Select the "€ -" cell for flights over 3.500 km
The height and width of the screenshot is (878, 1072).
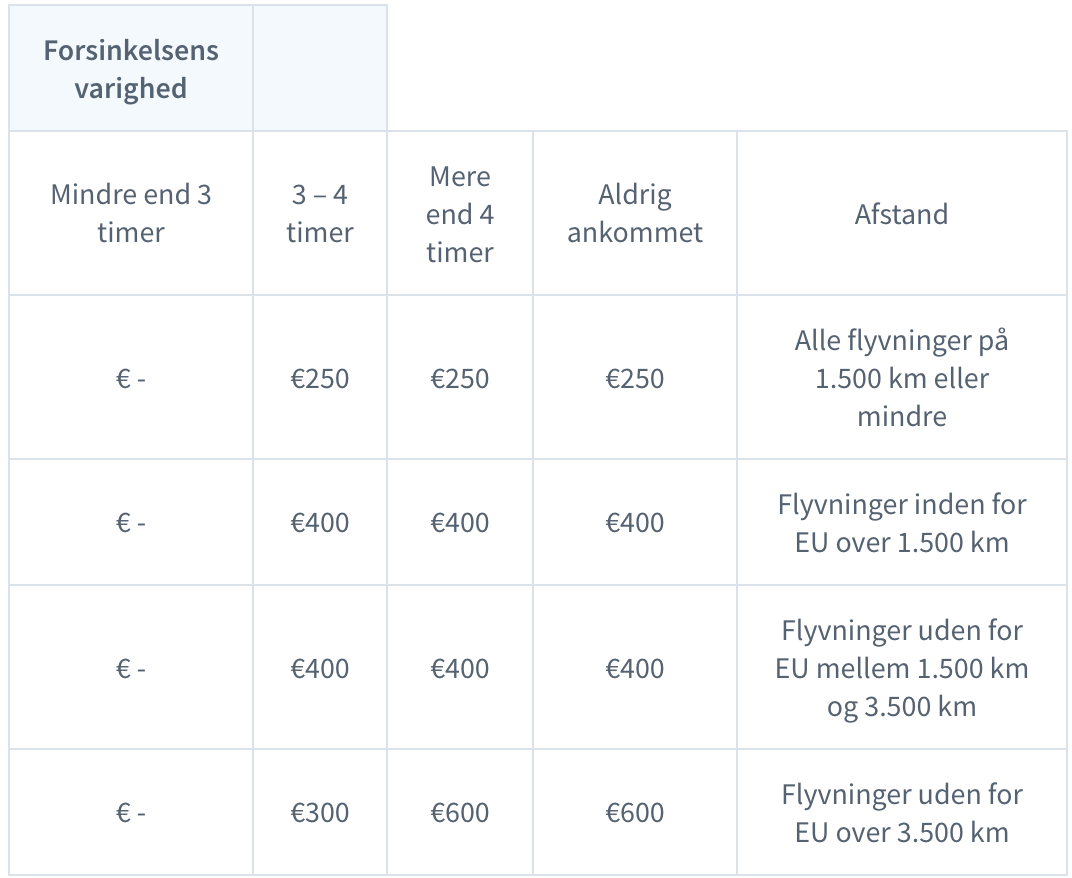(131, 812)
